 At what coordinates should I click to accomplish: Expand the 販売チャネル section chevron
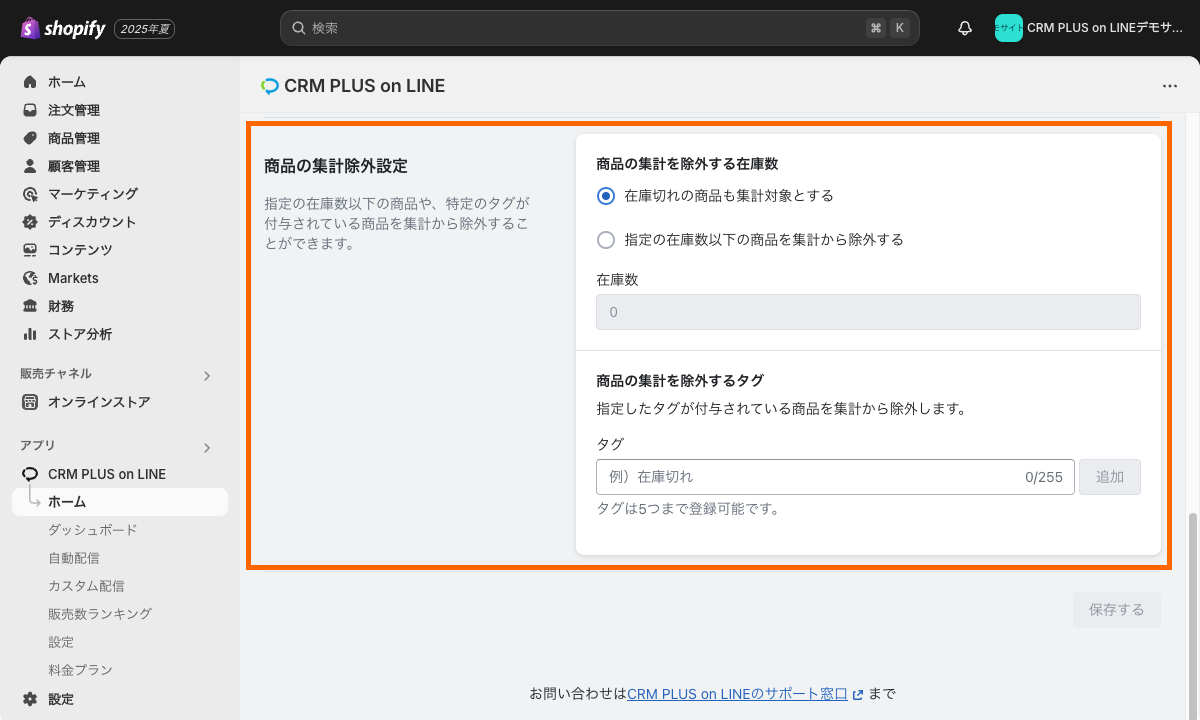coord(207,376)
